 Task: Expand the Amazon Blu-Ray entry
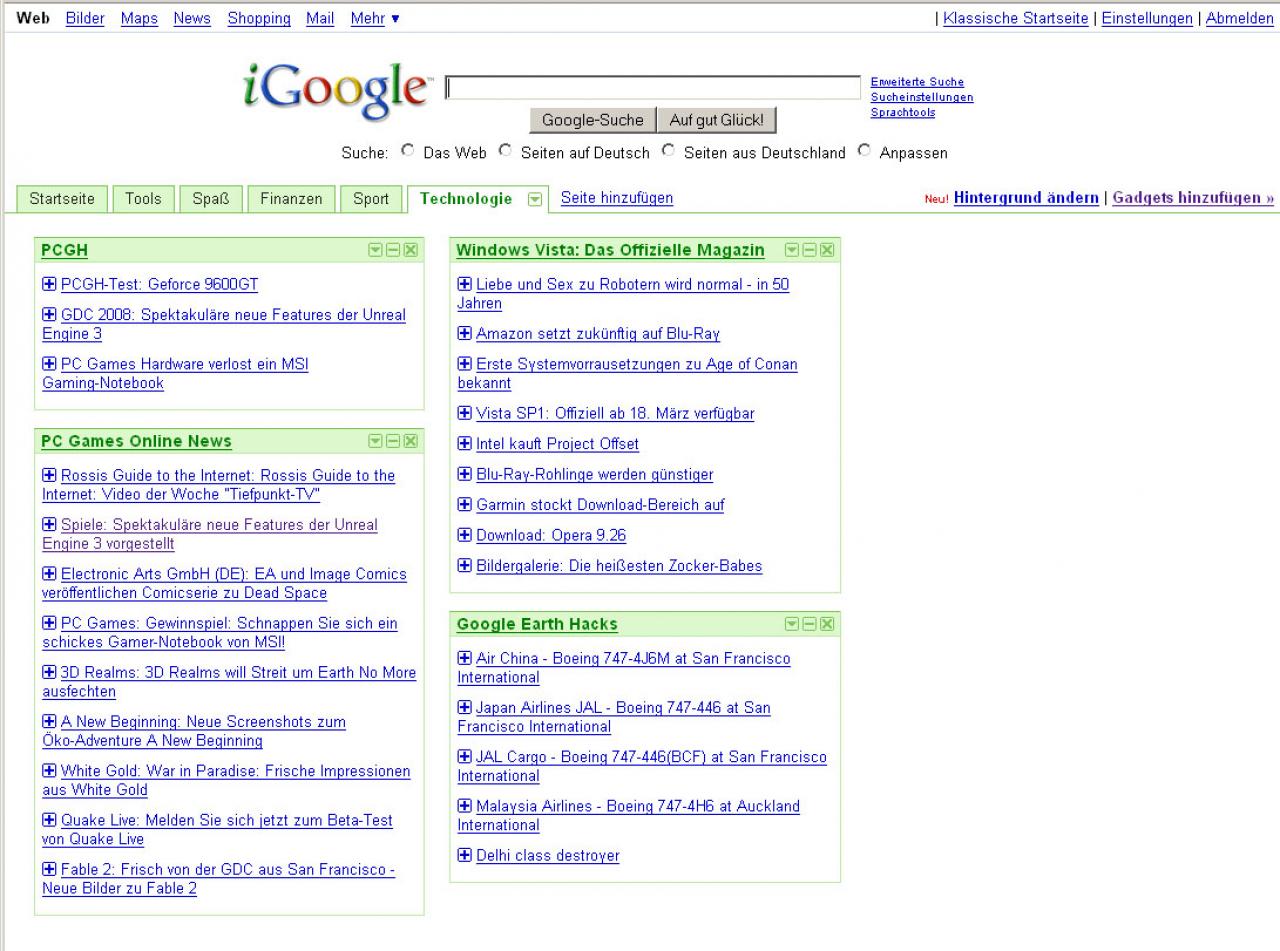pos(464,333)
